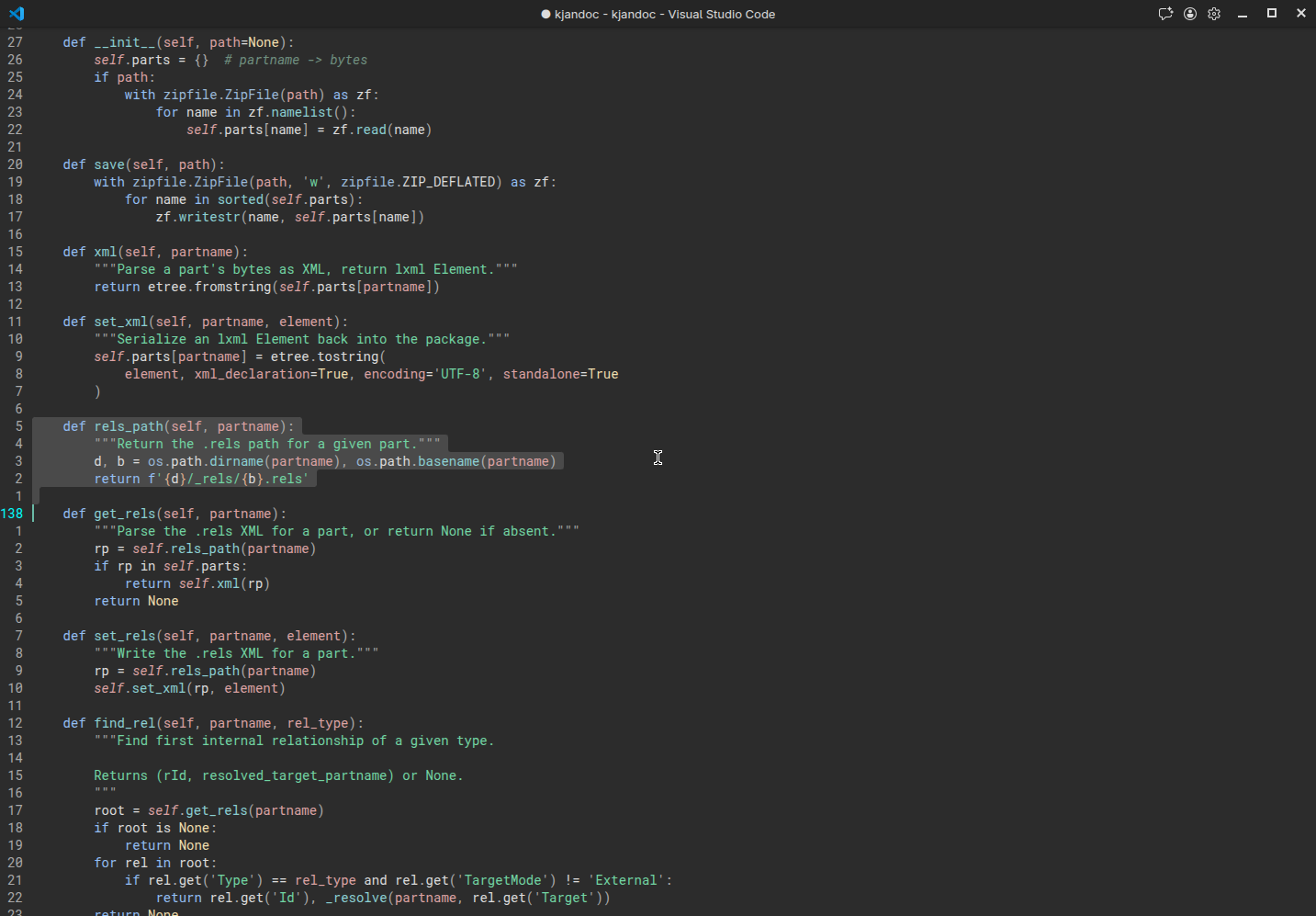Click 'for name in zf.namelist():' line
The image size is (1316, 916).
coord(255,112)
